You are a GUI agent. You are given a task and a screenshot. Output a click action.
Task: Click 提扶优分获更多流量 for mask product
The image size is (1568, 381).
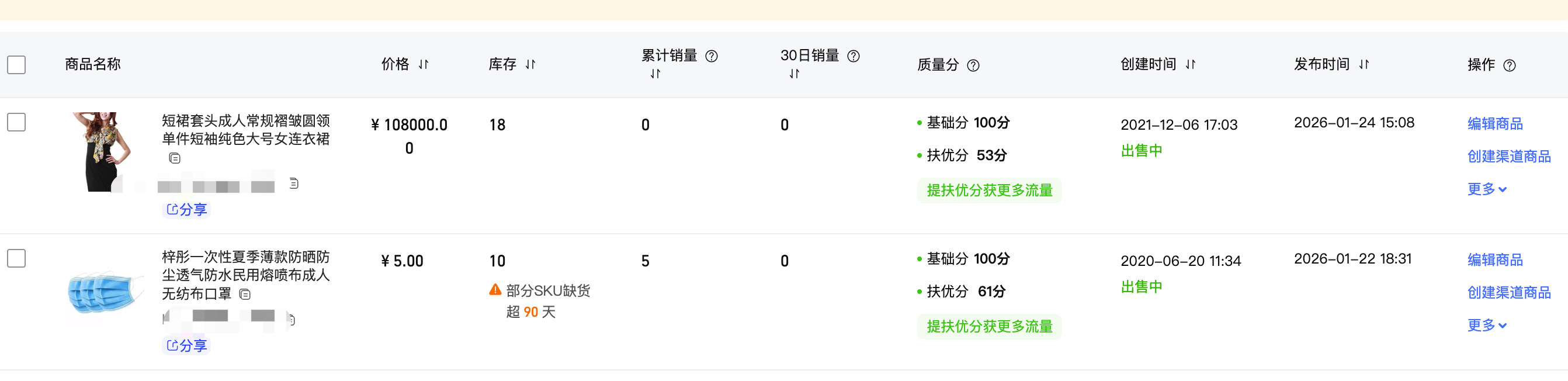(989, 327)
